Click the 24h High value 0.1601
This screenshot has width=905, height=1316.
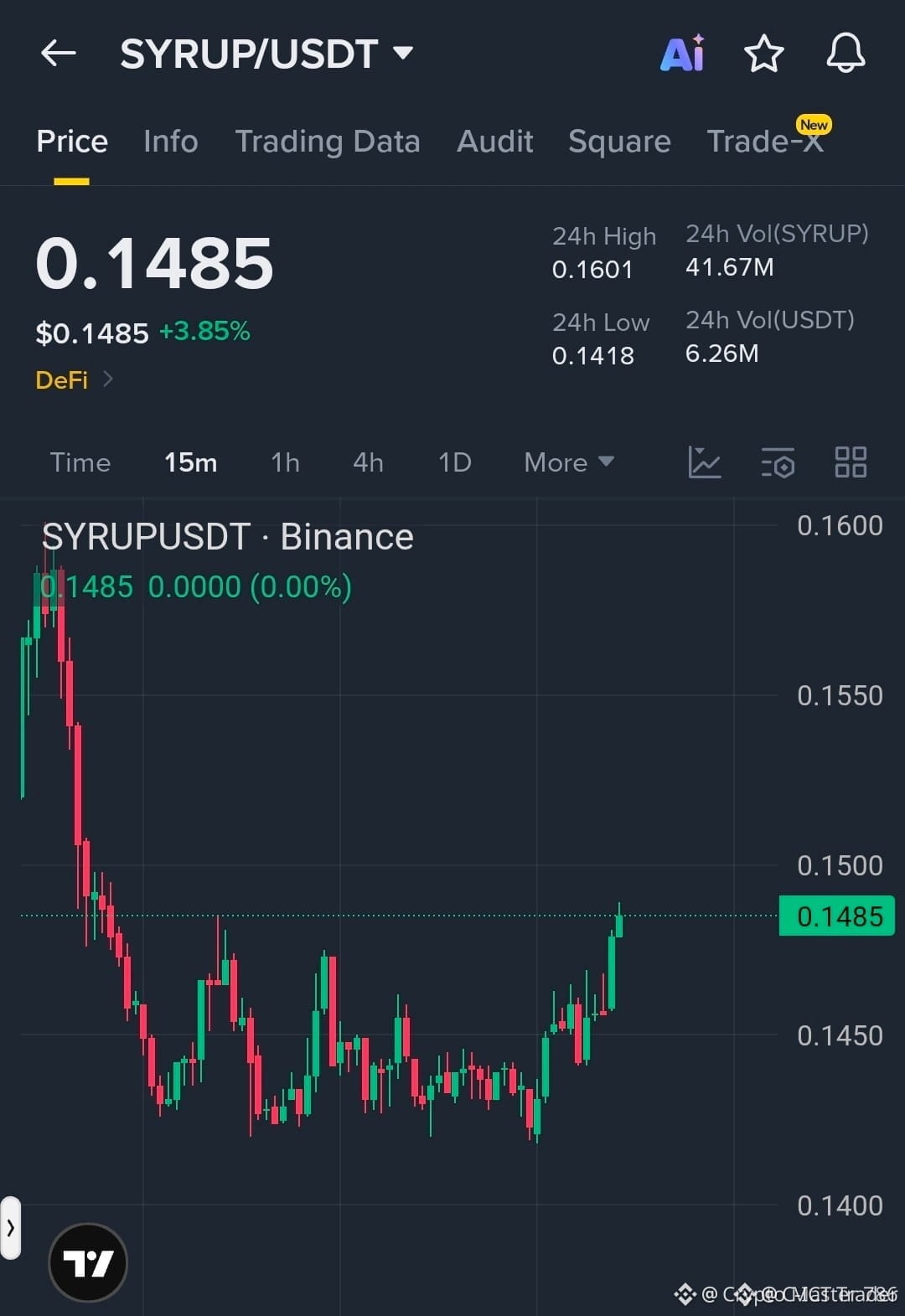click(592, 270)
